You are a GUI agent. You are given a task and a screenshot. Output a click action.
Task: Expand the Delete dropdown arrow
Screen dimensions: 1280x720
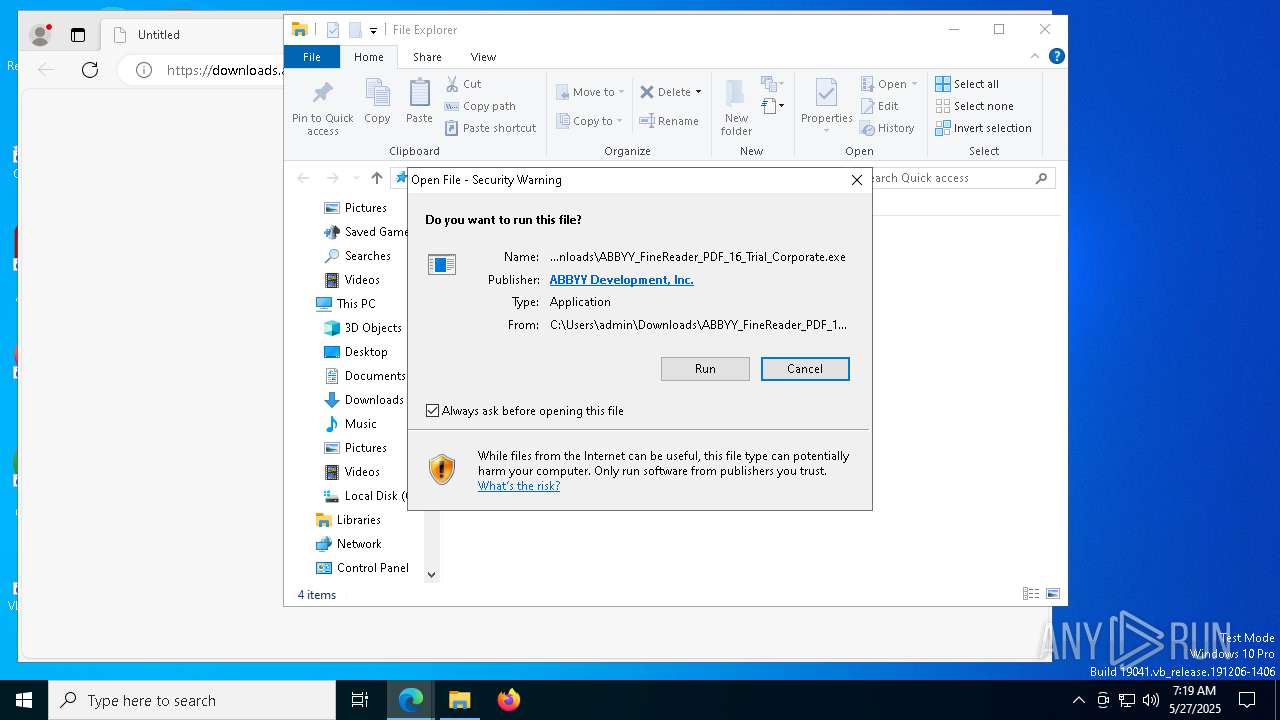[698, 92]
